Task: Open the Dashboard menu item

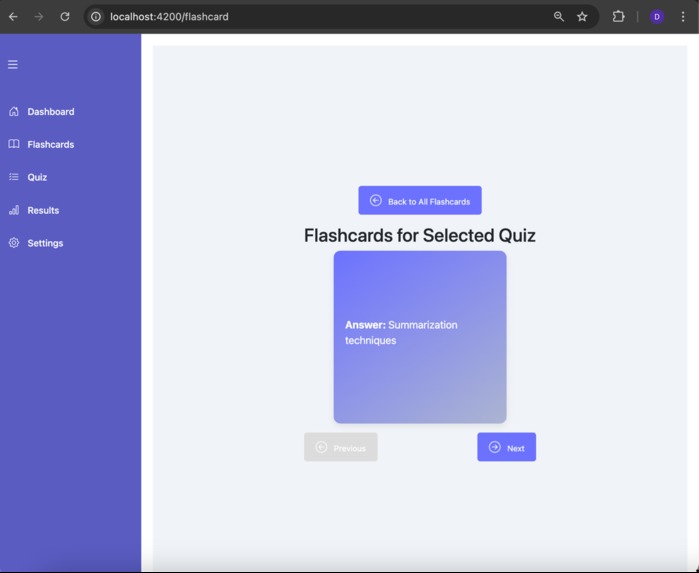Action: pos(51,111)
